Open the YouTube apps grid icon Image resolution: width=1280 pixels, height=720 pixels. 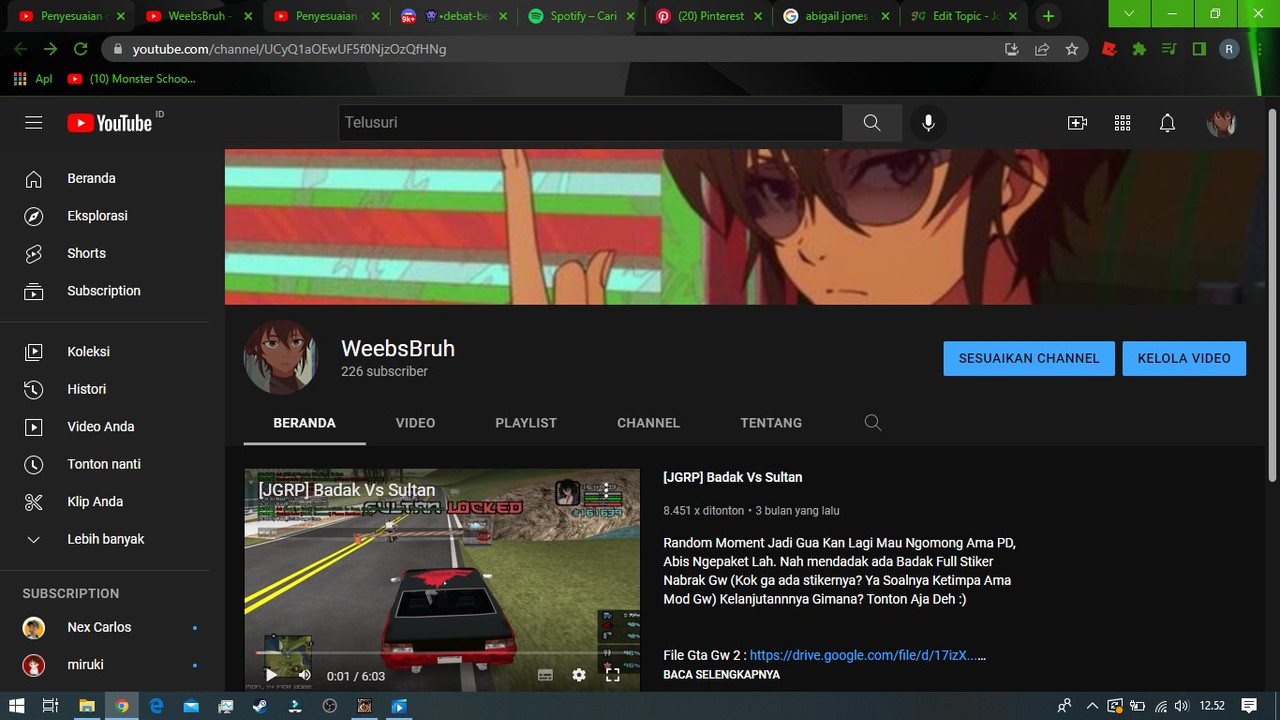[x=1122, y=123]
